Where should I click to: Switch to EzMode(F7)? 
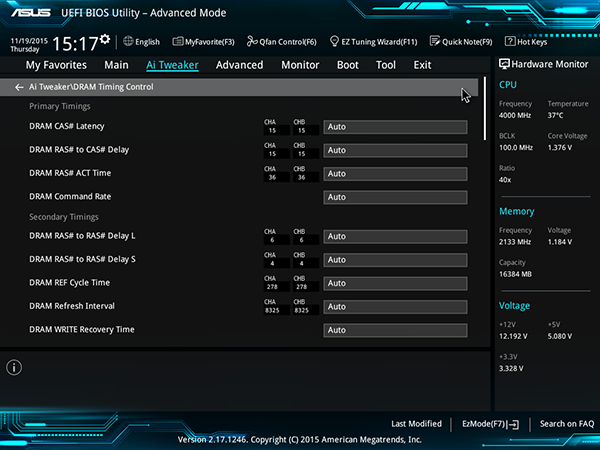coord(490,424)
